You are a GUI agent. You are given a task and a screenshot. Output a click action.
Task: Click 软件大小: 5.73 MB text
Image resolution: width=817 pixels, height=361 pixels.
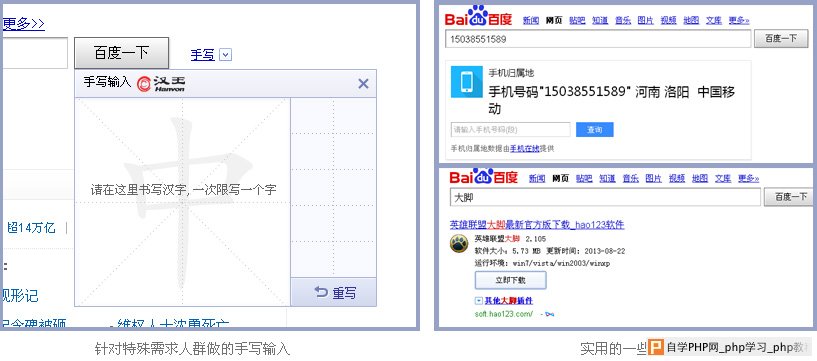pos(510,251)
